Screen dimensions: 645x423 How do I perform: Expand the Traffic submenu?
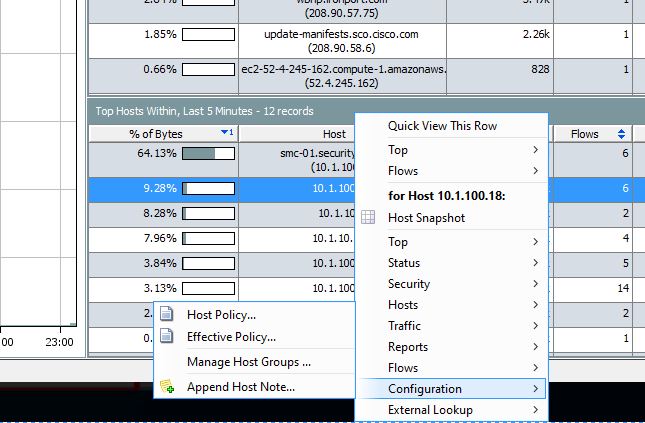pos(452,325)
